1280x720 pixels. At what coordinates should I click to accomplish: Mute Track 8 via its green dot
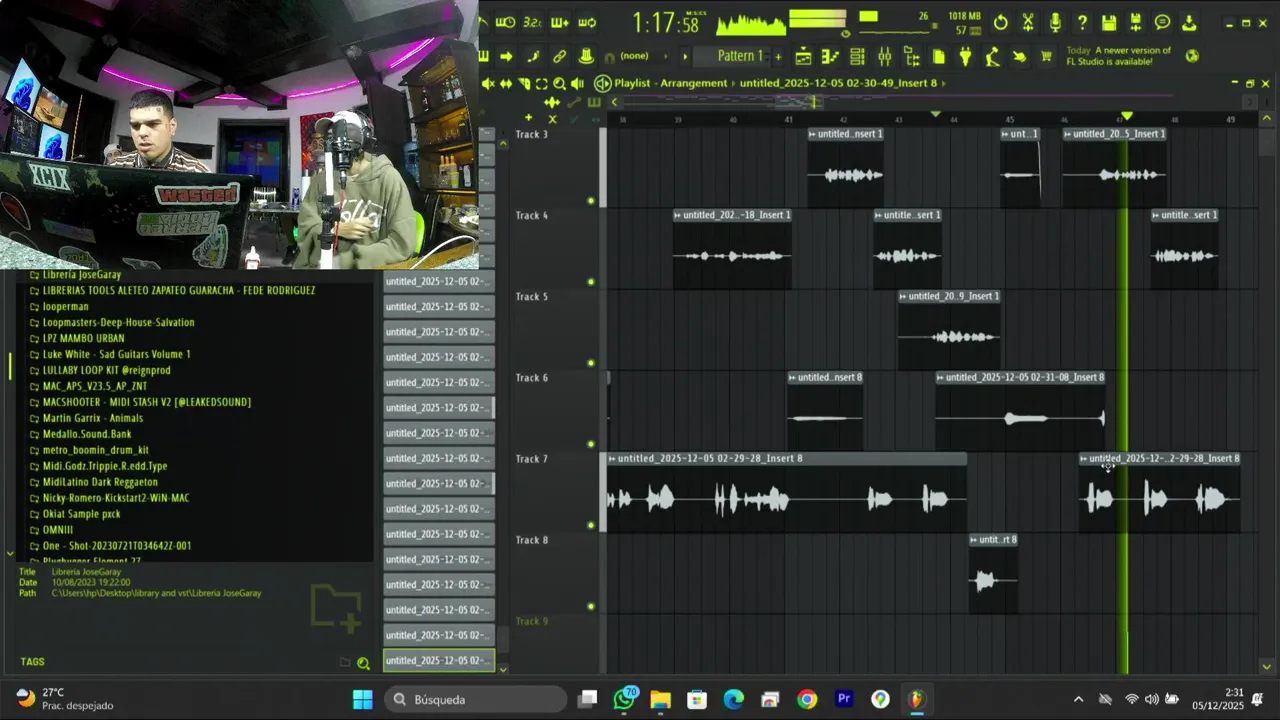(591, 606)
